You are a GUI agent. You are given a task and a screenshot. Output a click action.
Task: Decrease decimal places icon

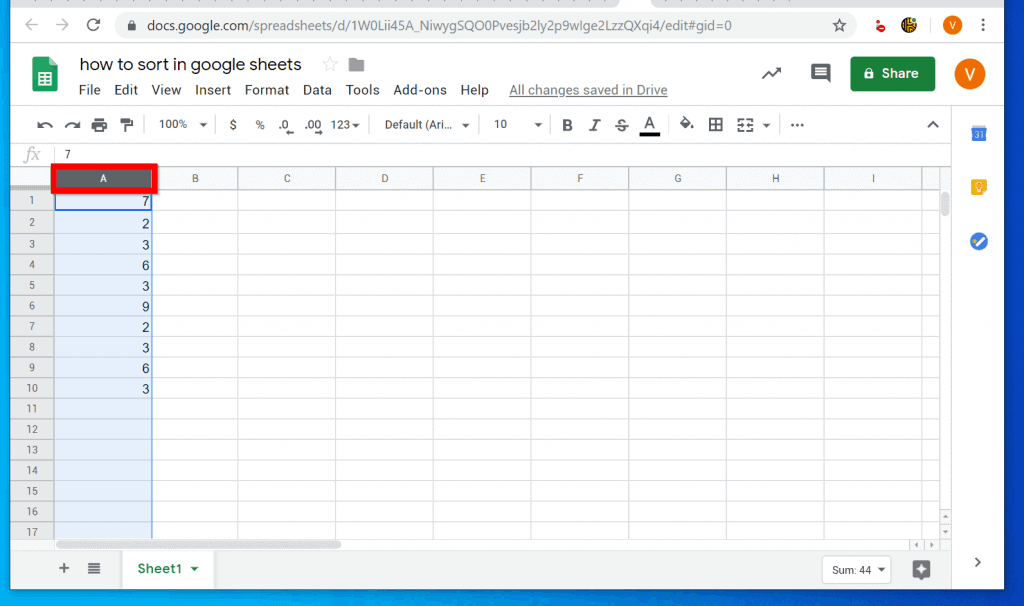tap(285, 125)
